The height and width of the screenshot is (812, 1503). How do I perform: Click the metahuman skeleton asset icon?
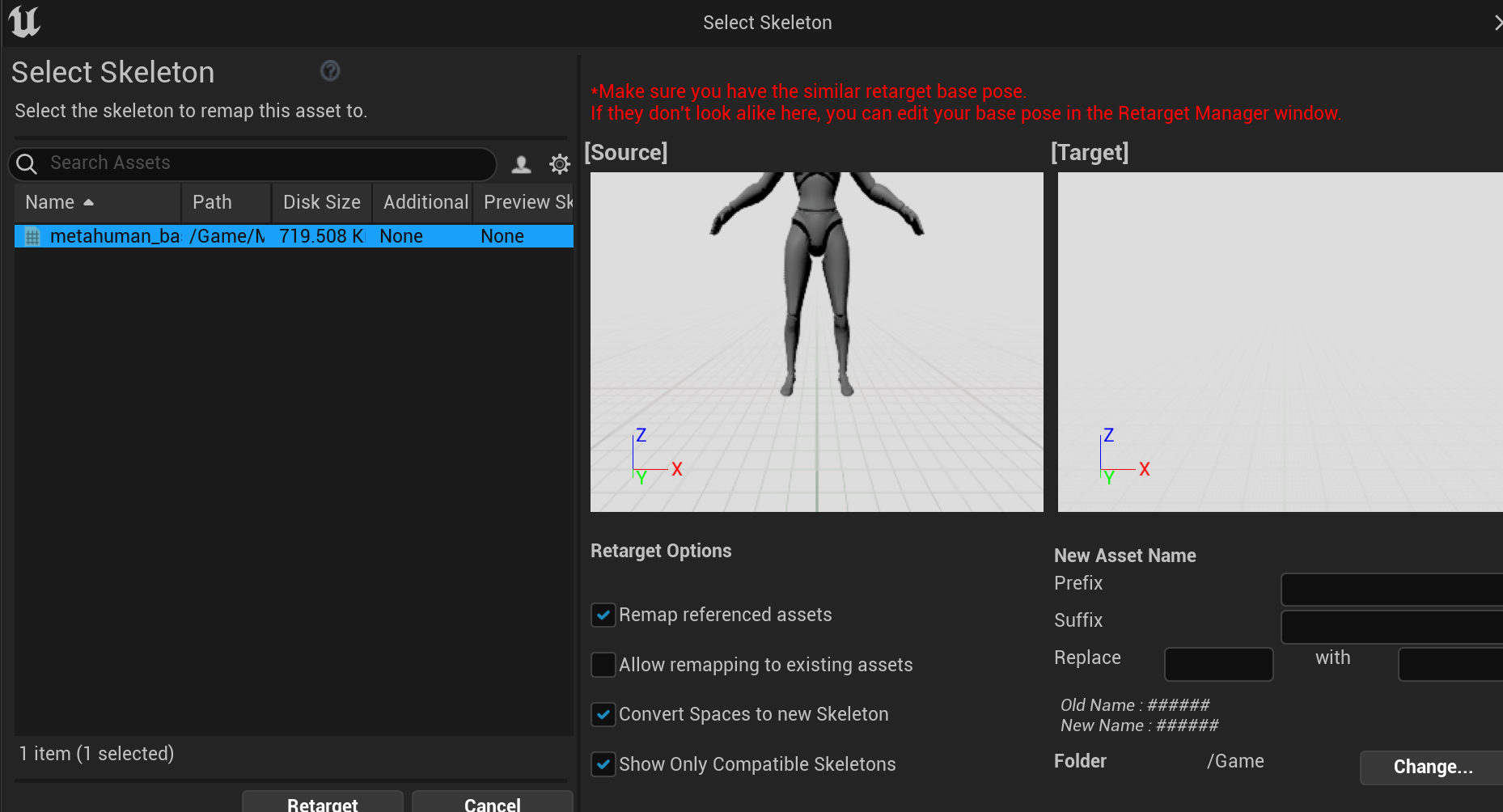coord(32,236)
